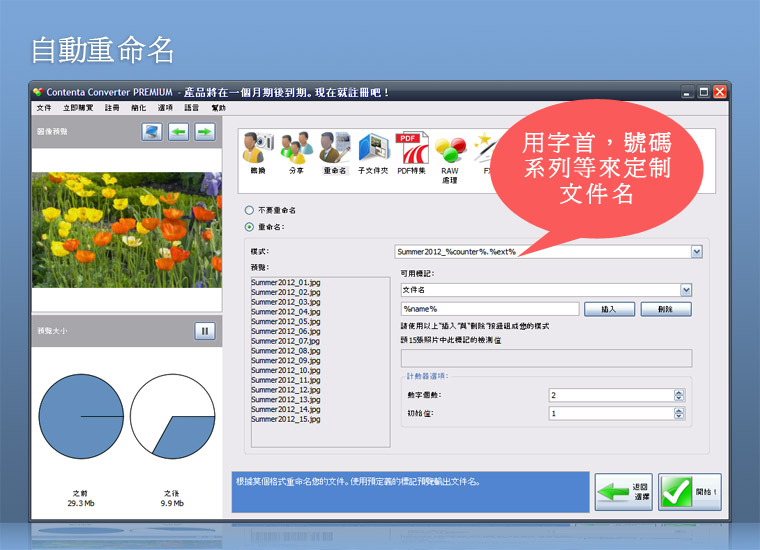Open the 選項 menu

[165, 108]
